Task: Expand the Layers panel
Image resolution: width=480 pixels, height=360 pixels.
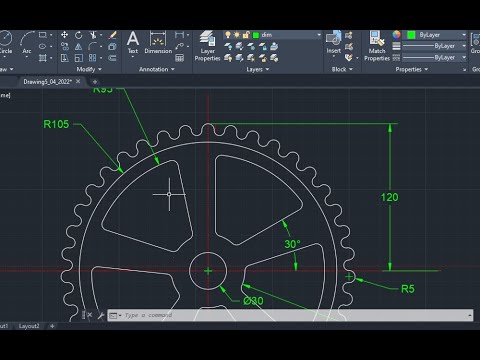Action: click(x=257, y=69)
